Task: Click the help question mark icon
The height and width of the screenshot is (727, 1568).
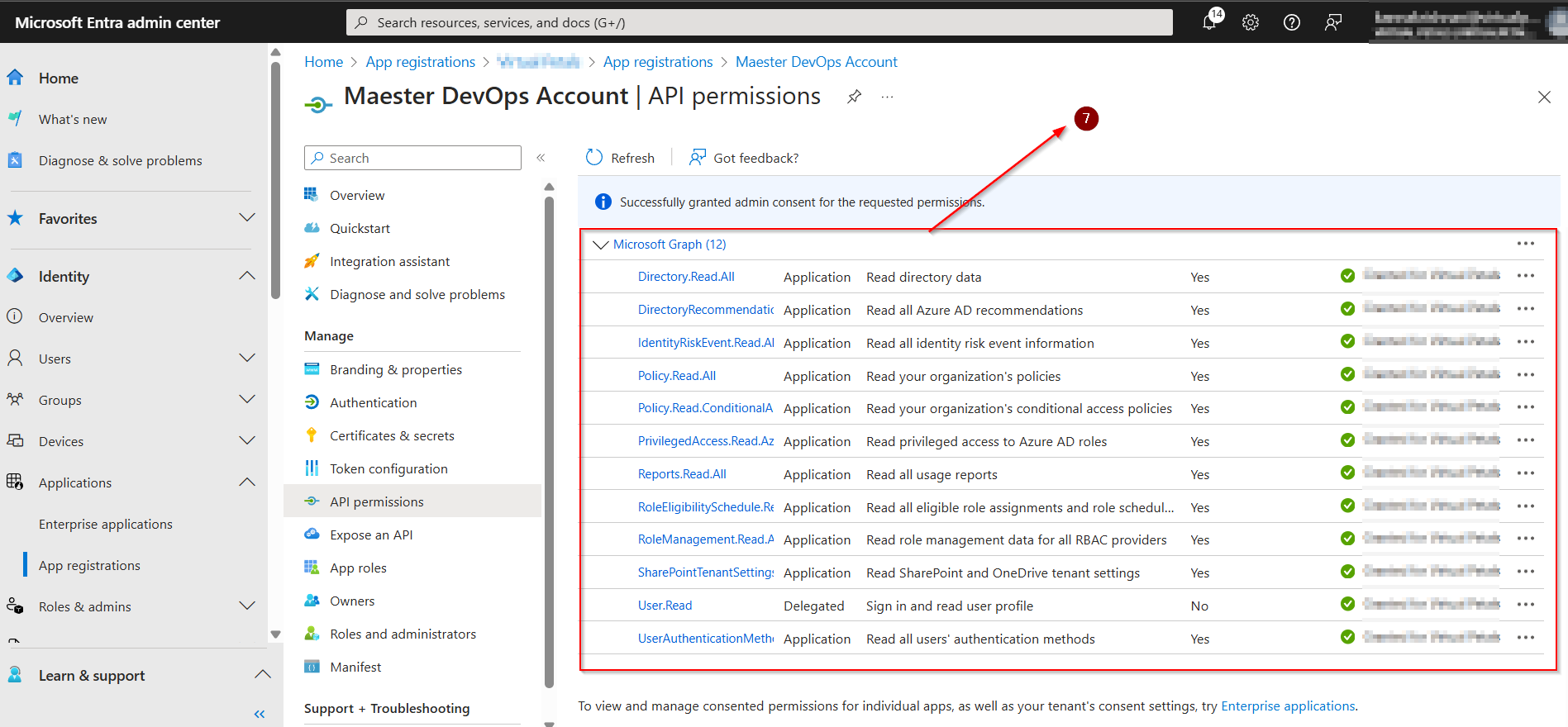Action: click(x=1292, y=22)
